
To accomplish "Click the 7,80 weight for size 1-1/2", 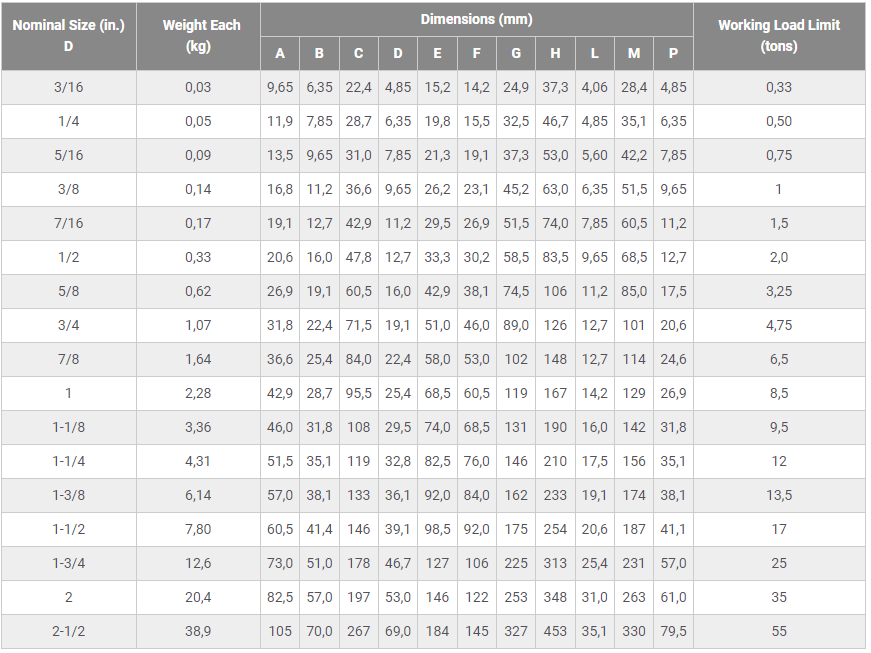I will [198, 529].
